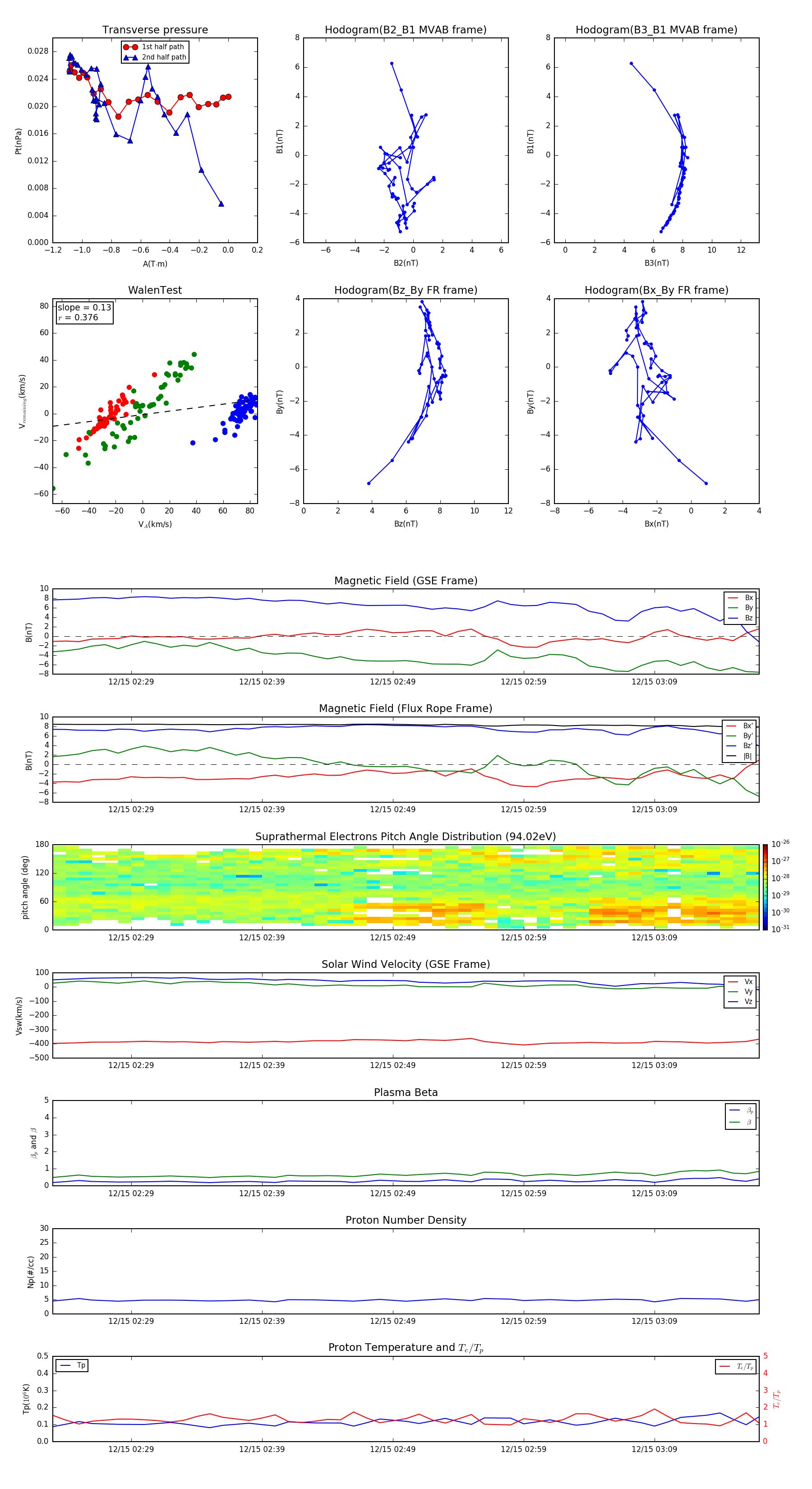Screen dimensions: 812x1489
Task: Click the dashed fit line in WalenTest
Action: click(x=155, y=413)
